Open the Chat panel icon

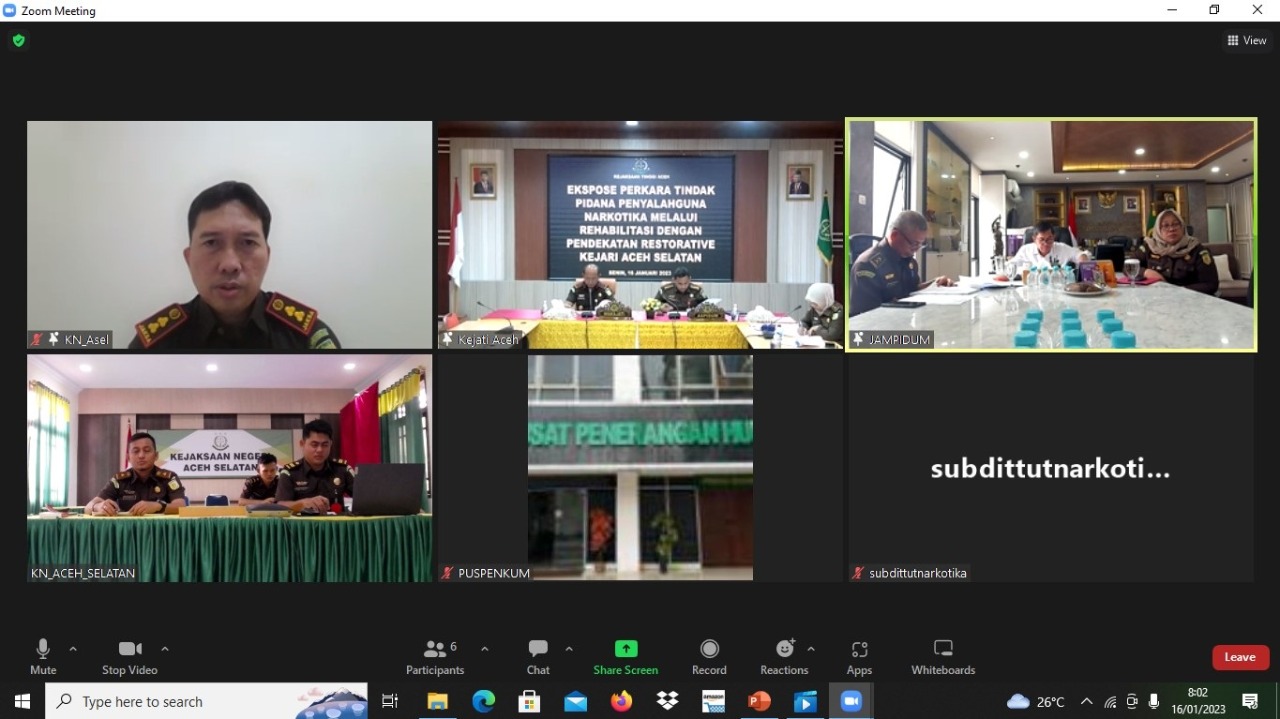coord(537,650)
